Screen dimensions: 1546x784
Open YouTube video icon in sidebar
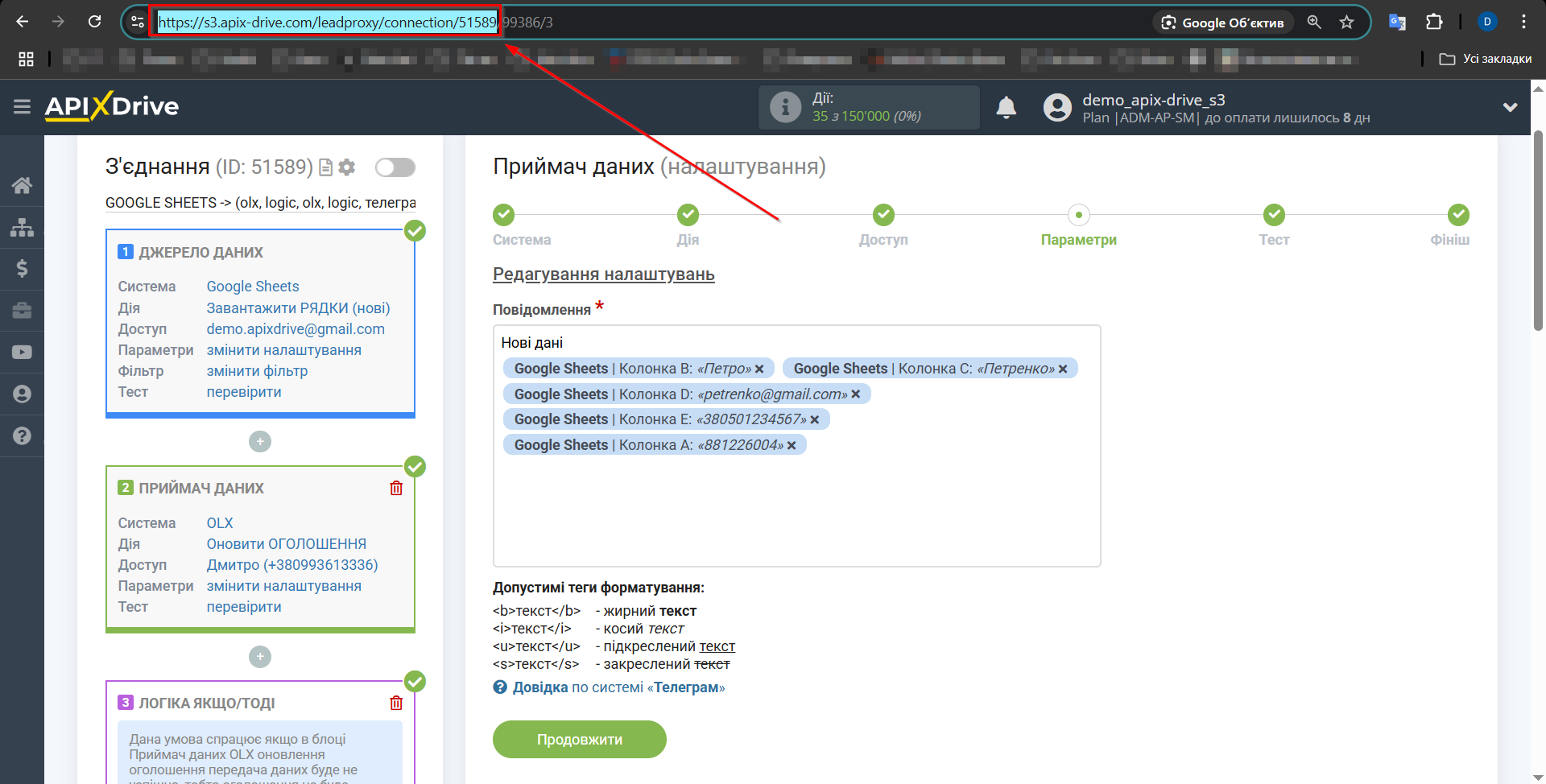click(22, 352)
